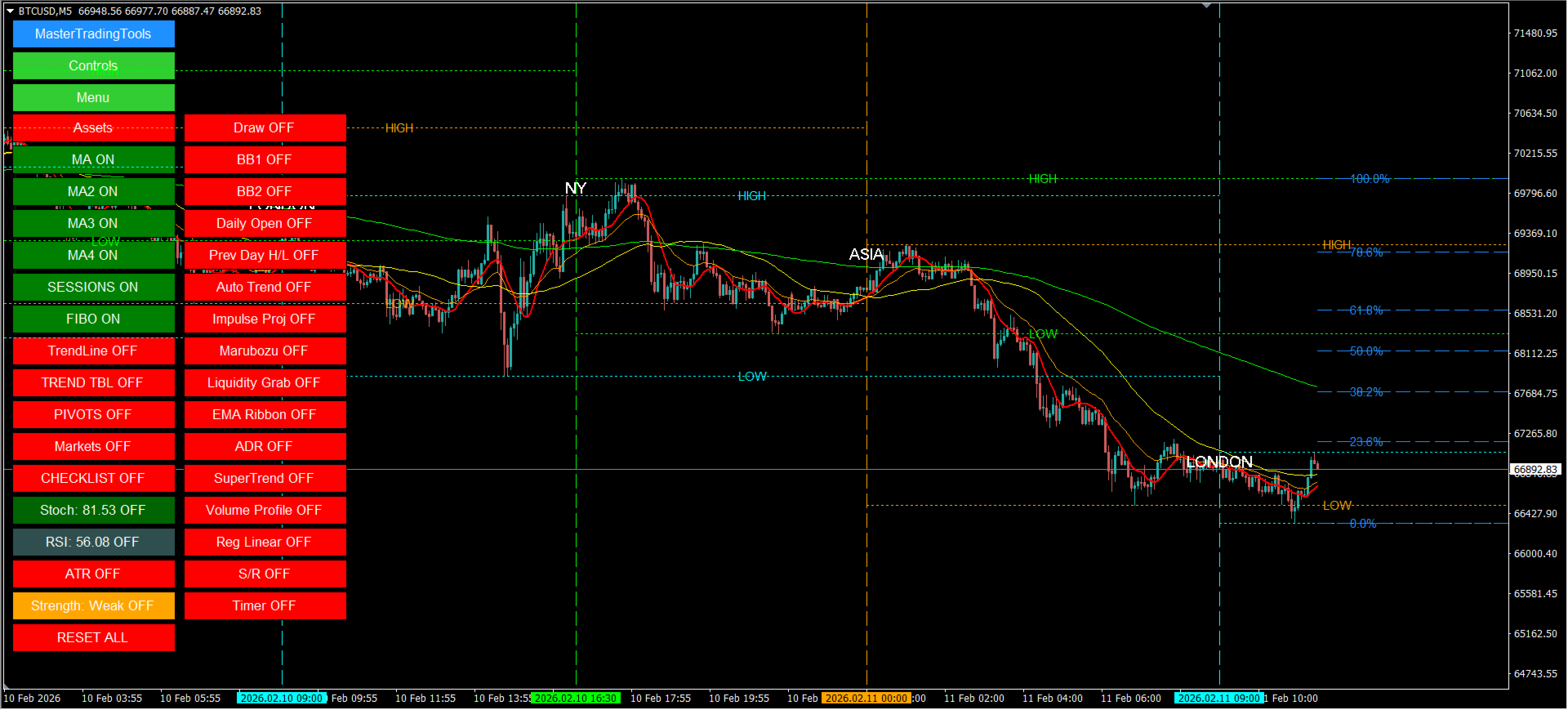Click the BTCUSD,M5 chart title text
This screenshot has width=1568, height=710.
(45, 11)
